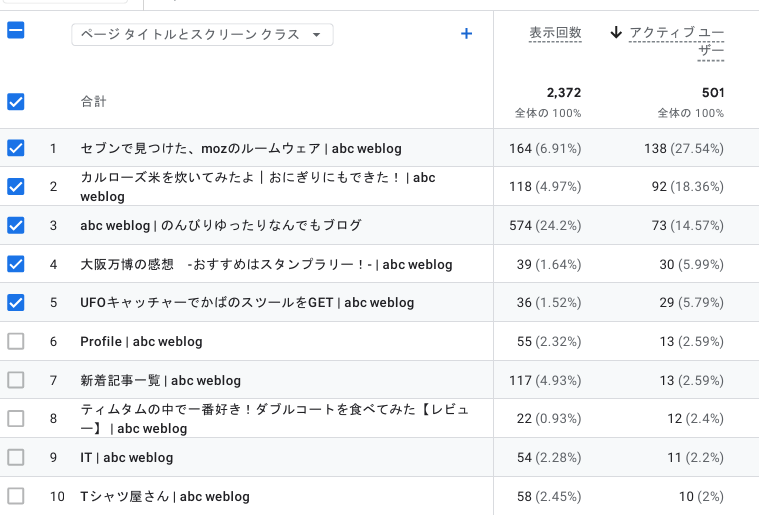Check the Tシャツ屋さん row checkbox

click(16, 496)
